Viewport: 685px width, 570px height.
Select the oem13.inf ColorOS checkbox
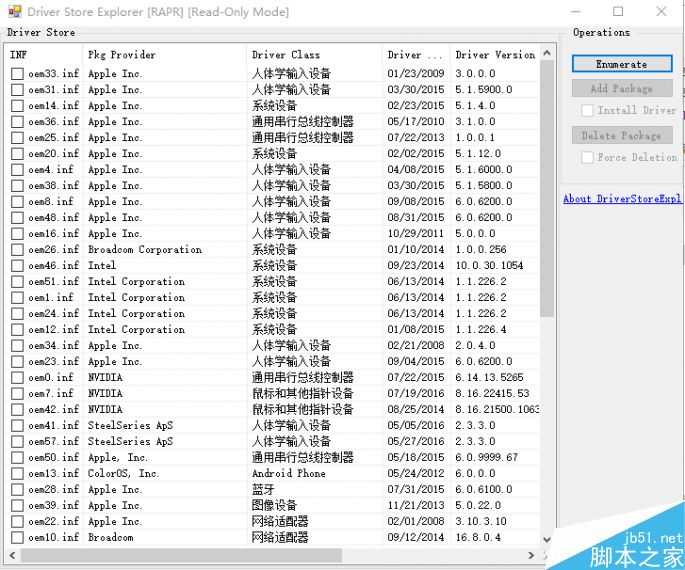pyautogui.click(x=17, y=474)
